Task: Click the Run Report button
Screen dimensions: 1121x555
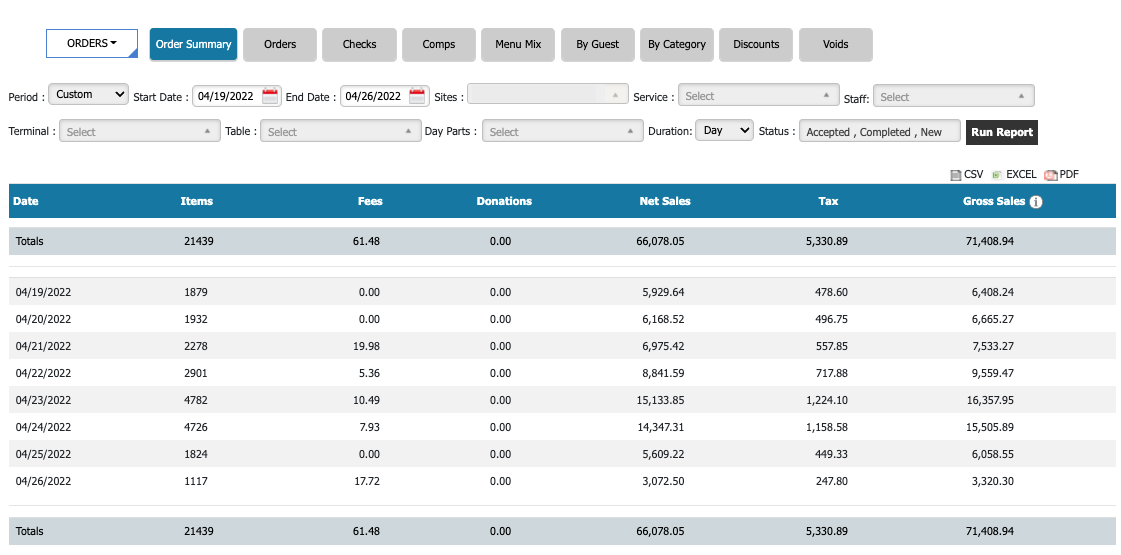Action: (1002, 132)
